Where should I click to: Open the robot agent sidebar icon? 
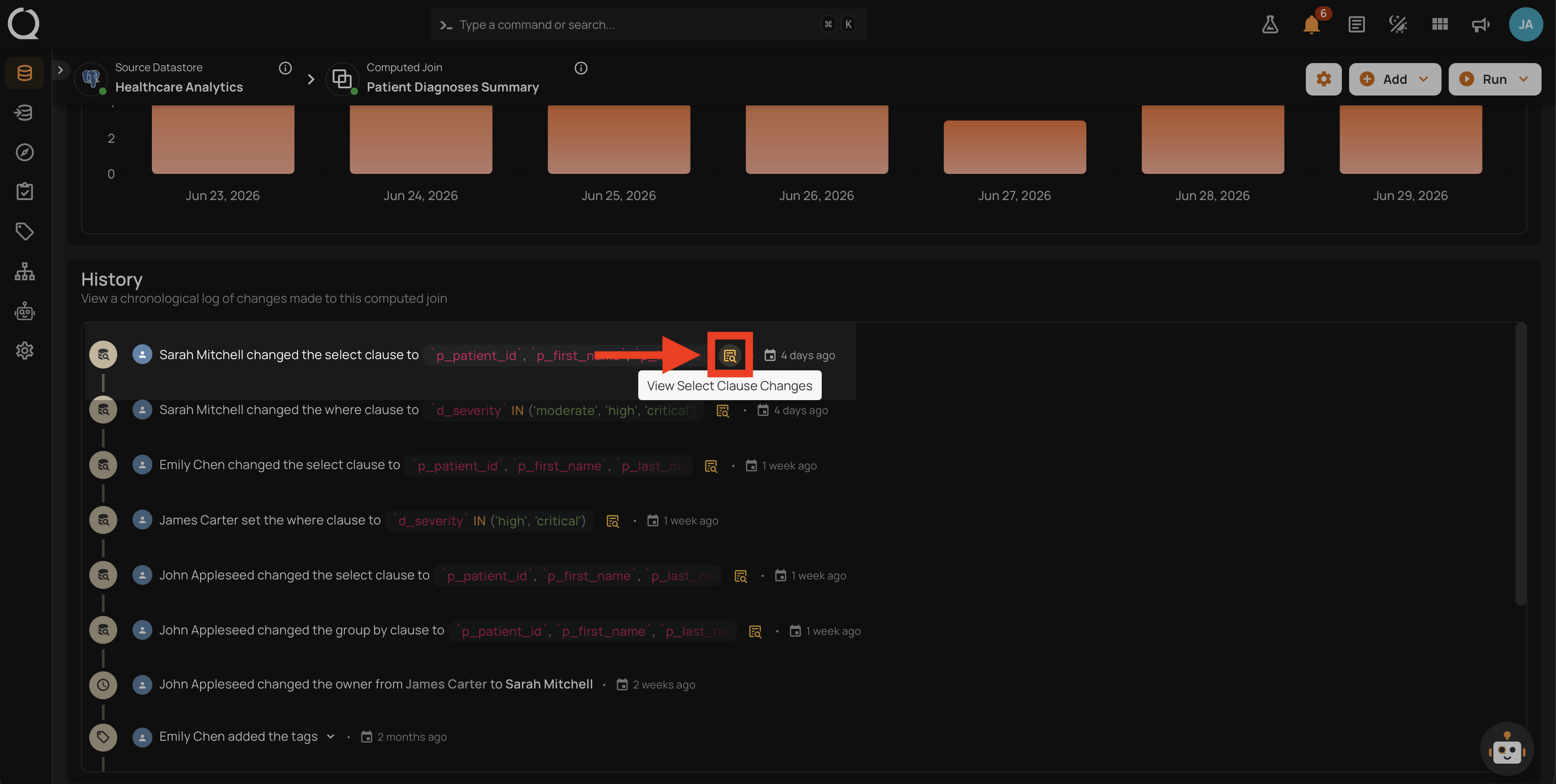(x=25, y=311)
